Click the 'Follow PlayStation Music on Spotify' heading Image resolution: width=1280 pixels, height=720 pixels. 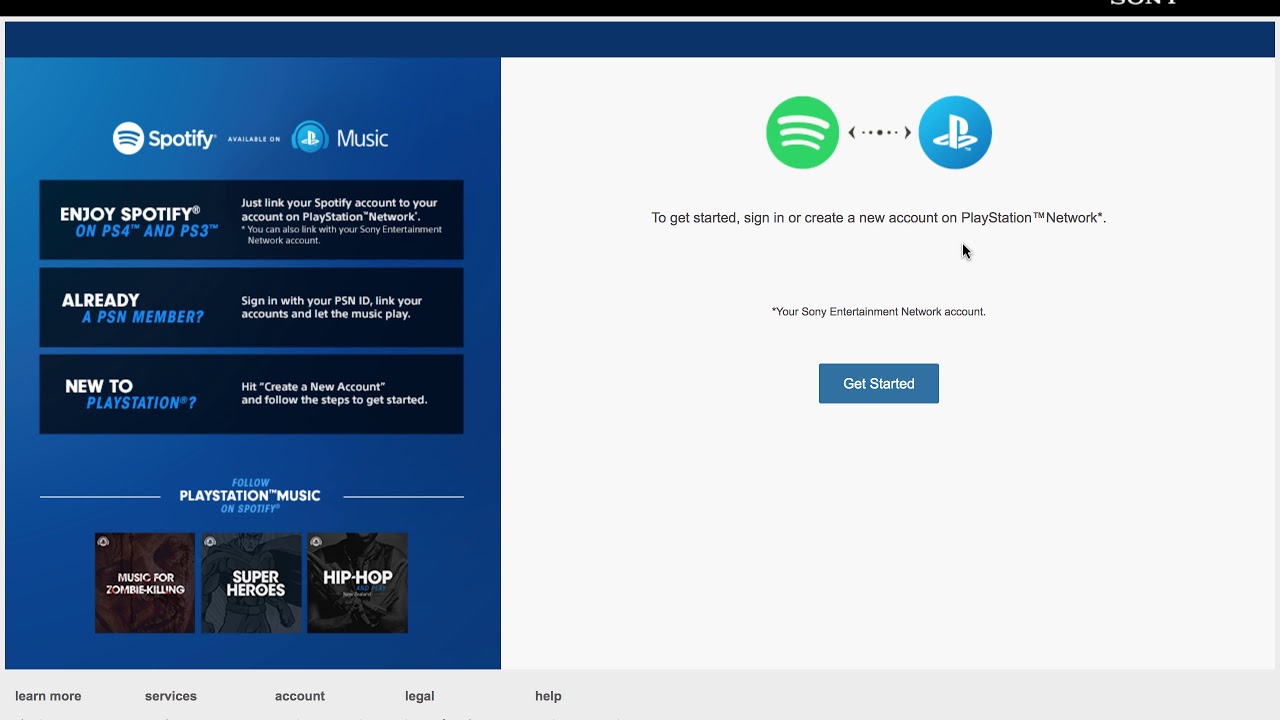click(250, 496)
